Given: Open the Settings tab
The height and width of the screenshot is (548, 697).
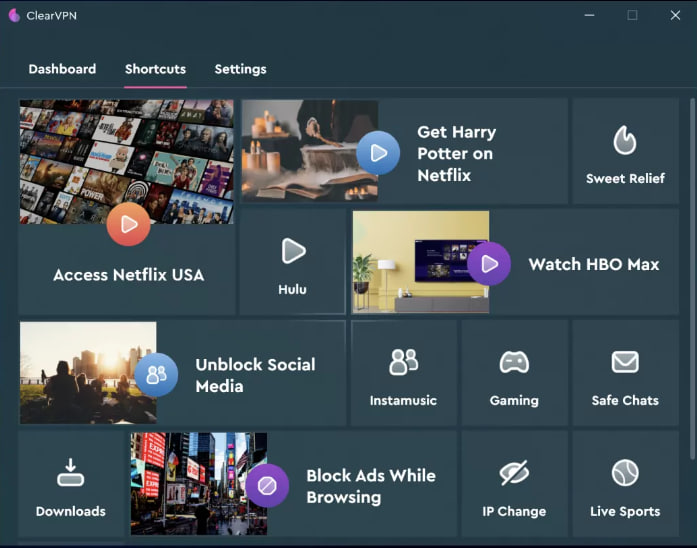Looking at the screenshot, I should click(x=240, y=69).
